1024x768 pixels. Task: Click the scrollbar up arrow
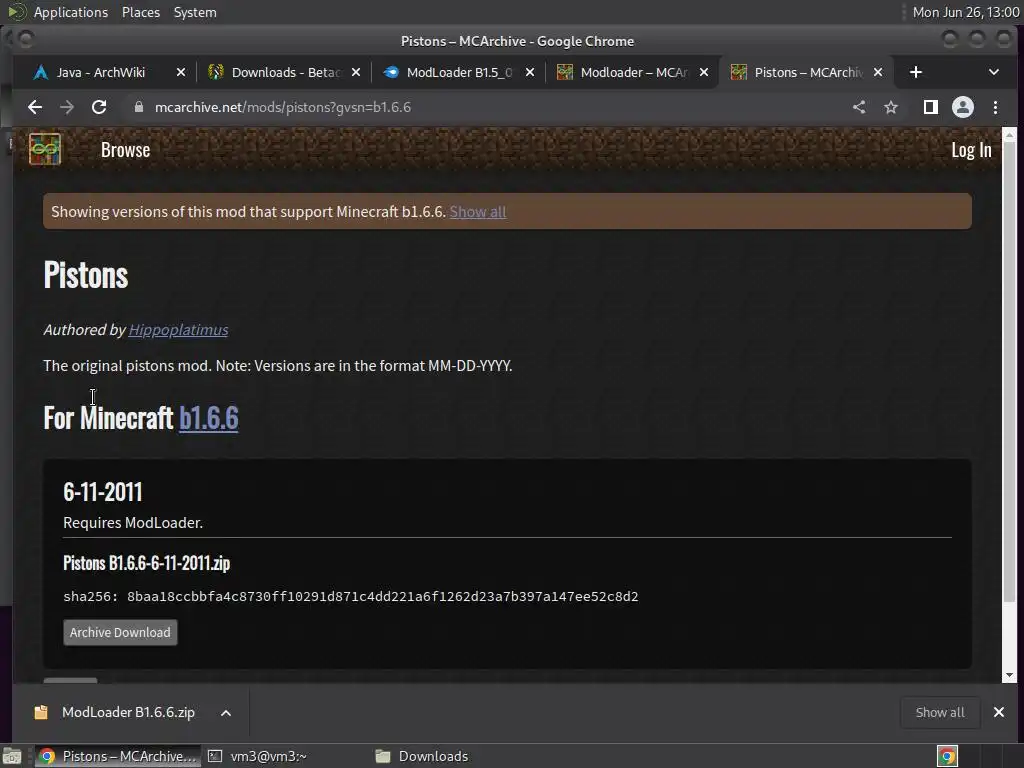1009,135
